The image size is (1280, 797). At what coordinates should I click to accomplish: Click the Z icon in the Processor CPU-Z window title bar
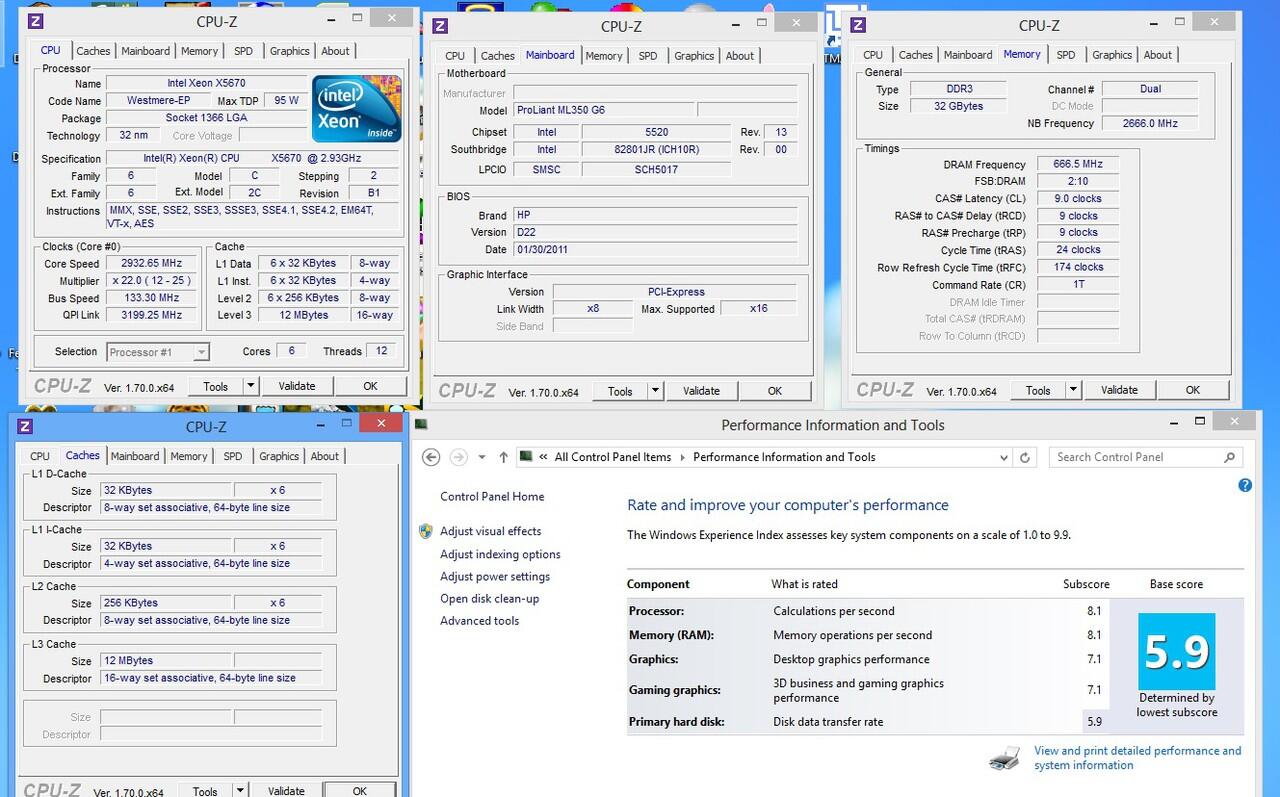tap(36, 21)
